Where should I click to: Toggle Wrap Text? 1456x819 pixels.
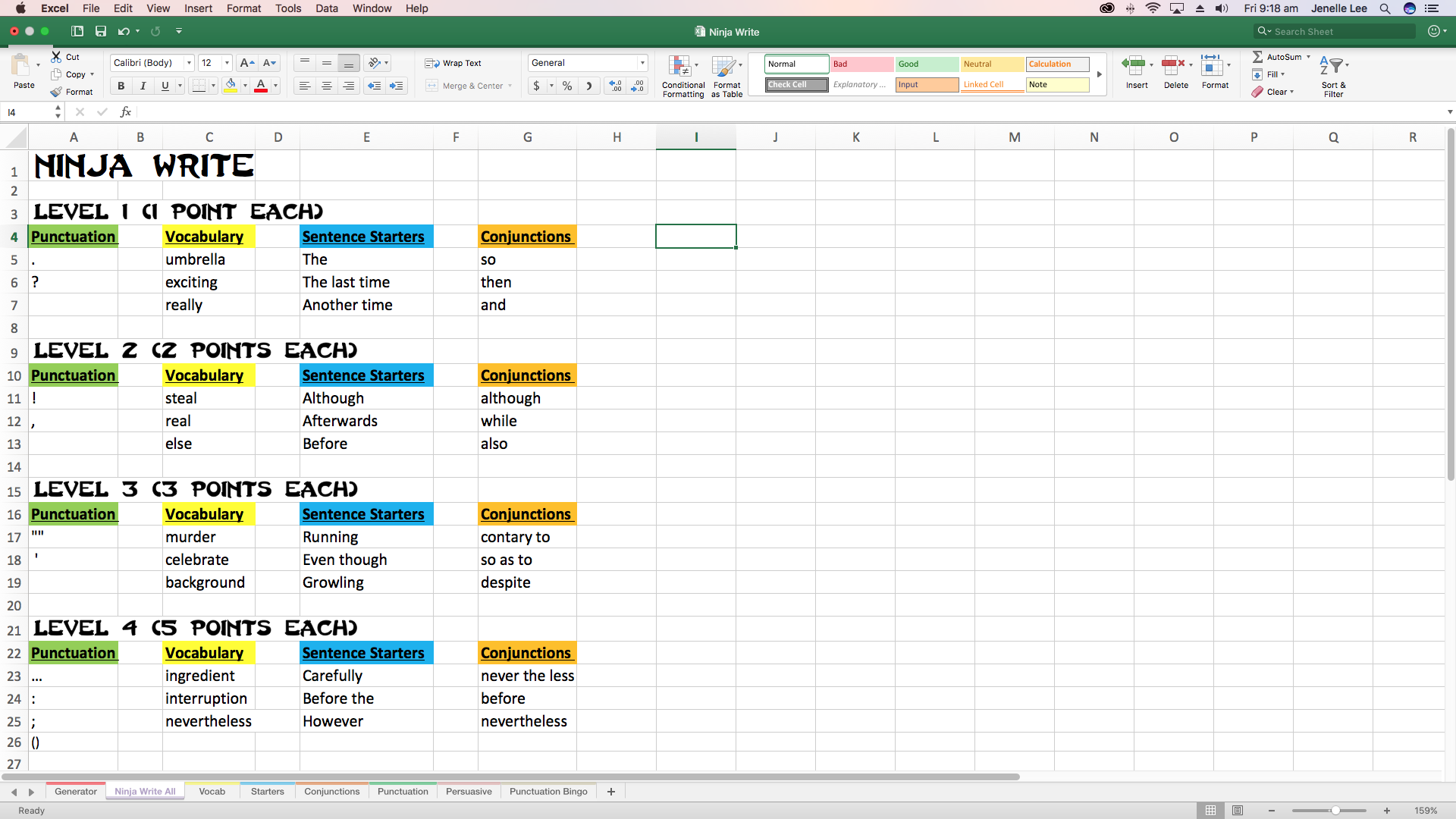tap(453, 63)
